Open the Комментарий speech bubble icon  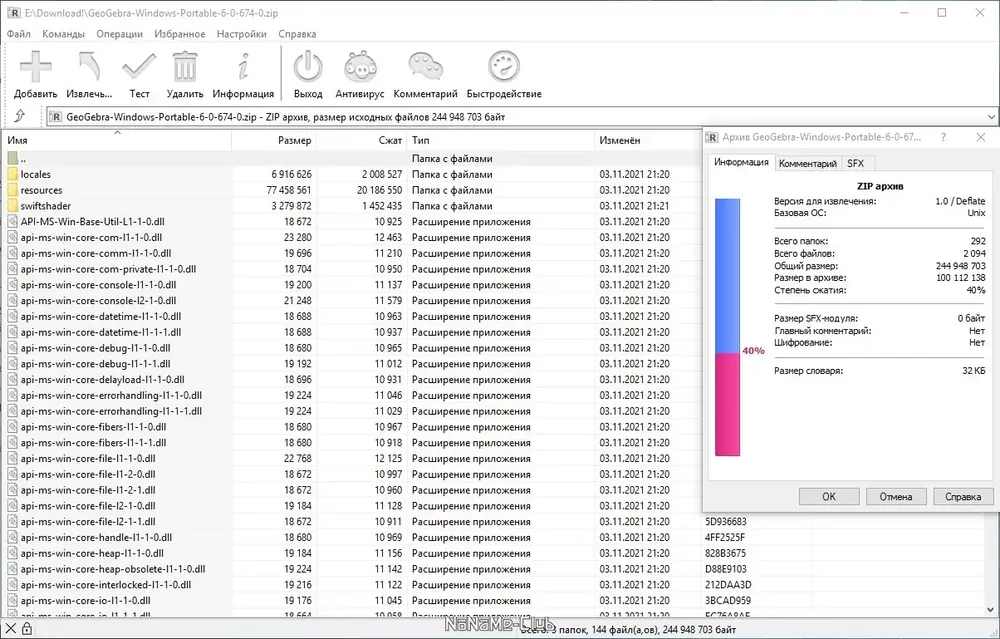[425, 67]
